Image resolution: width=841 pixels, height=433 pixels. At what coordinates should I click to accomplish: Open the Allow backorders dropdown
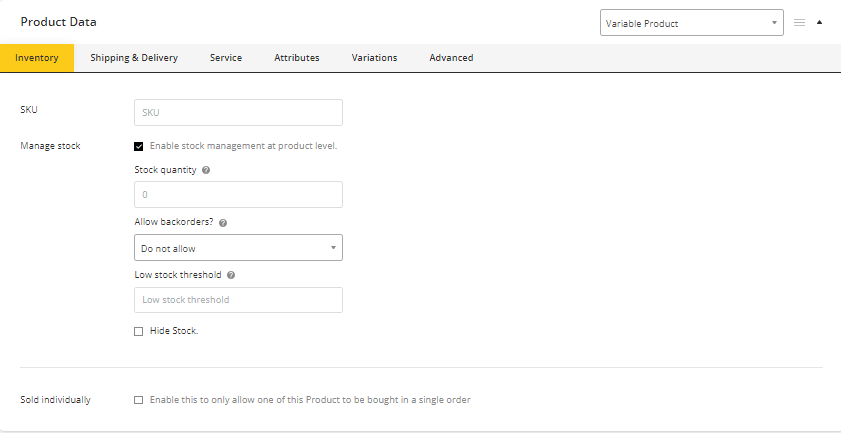[238, 247]
